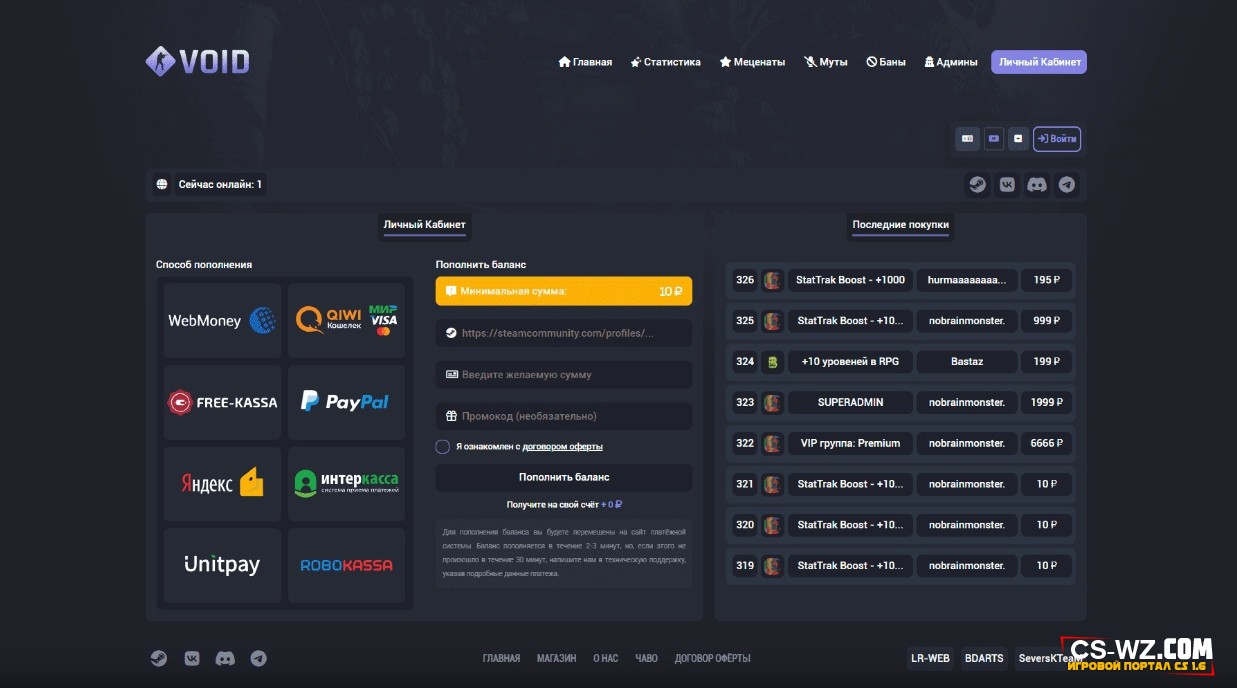Viewport: 1237px width, 688px height.
Task: Click username hurmaaaaaaaa in row 326
Action: click(x=967, y=280)
